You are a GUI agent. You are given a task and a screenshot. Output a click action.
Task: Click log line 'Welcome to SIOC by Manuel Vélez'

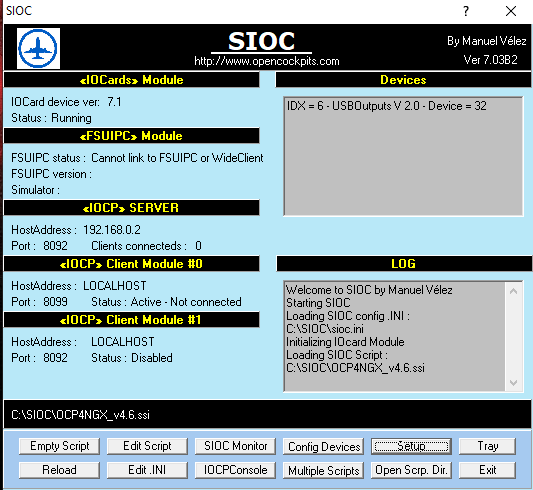(x=369, y=290)
